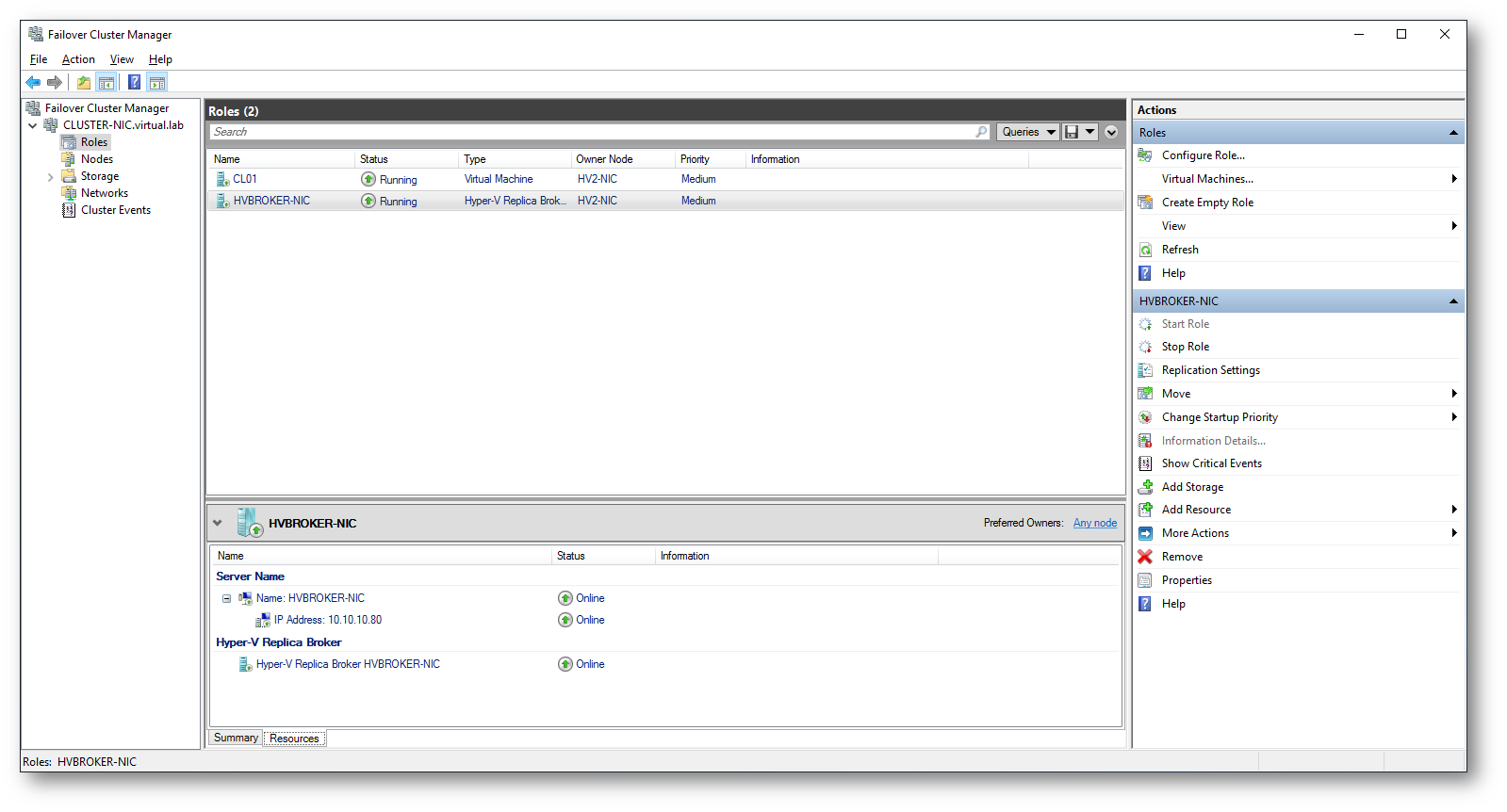Click the Forward arrow toolbar icon
Image resolution: width=1507 pixels, height=812 pixels.
(55, 83)
